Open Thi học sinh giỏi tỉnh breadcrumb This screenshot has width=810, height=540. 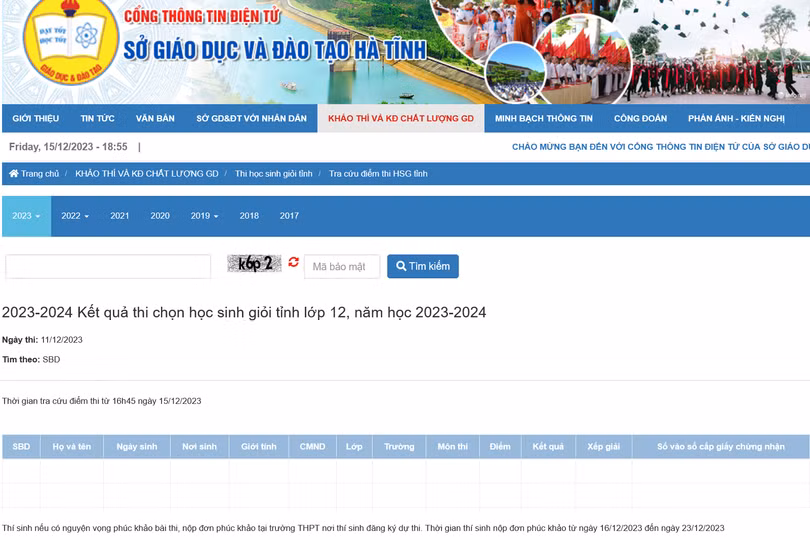(x=274, y=174)
